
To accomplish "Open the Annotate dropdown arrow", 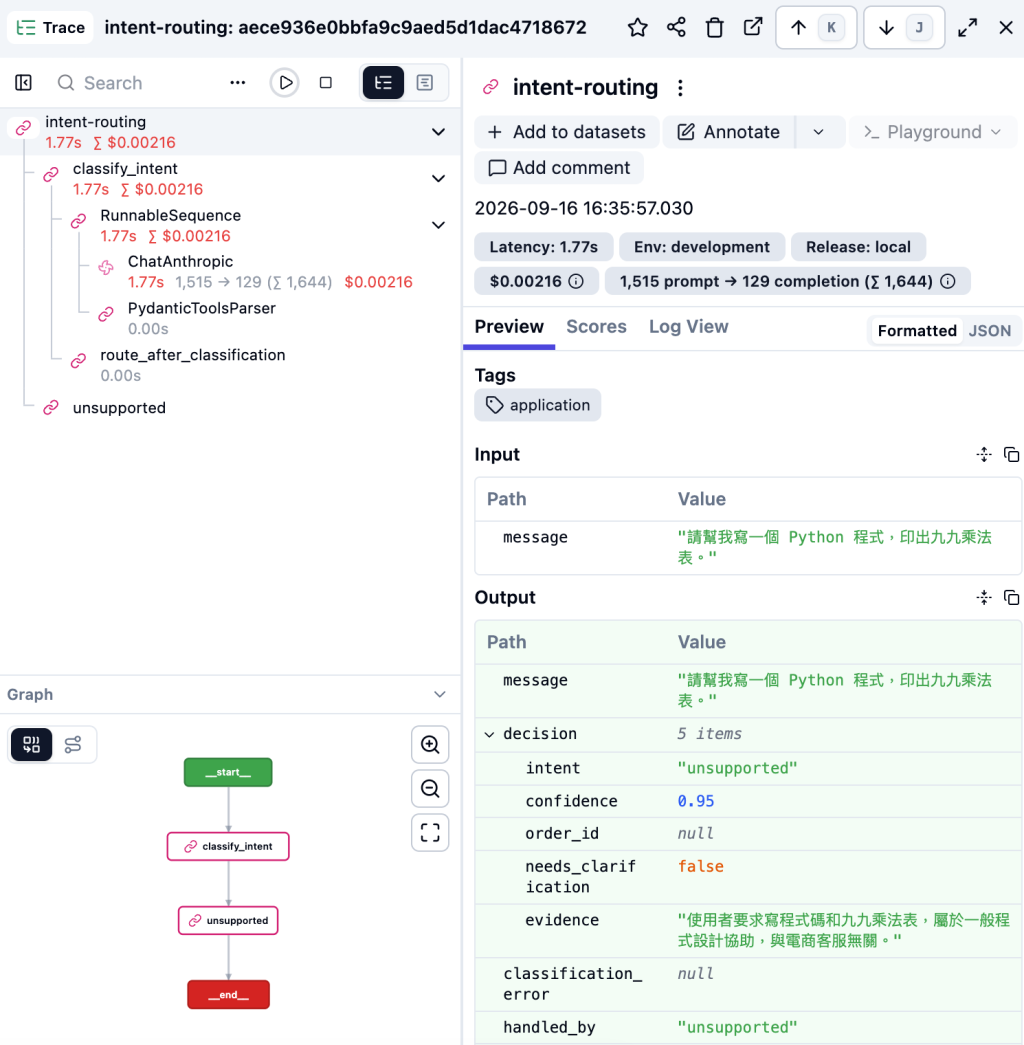I will pyautogui.click(x=819, y=132).
